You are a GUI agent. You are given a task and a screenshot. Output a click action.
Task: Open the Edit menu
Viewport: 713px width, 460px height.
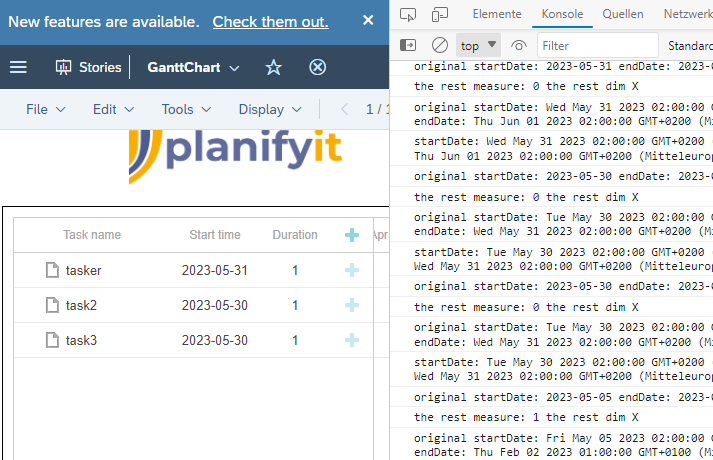click(113, 110)
